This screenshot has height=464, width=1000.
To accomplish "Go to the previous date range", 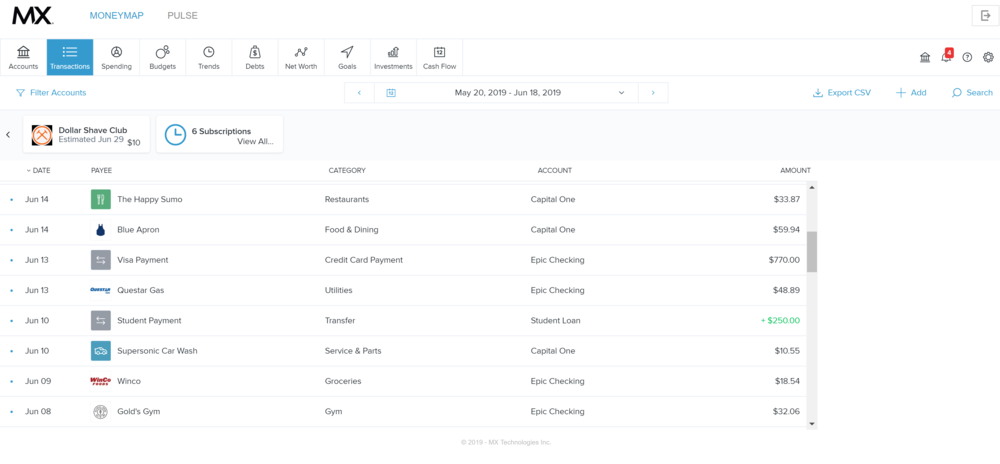I will click(x=359, y=92).
